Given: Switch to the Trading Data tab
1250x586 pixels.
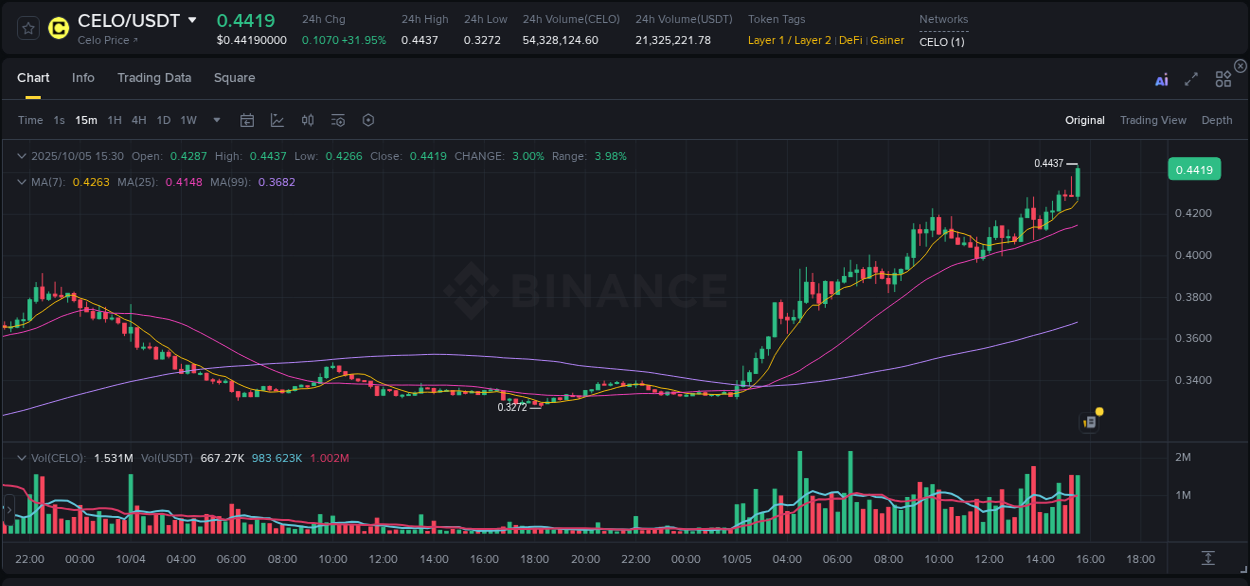Looking at the screenshot, I should pyautogui.click(x=154, y=77).
